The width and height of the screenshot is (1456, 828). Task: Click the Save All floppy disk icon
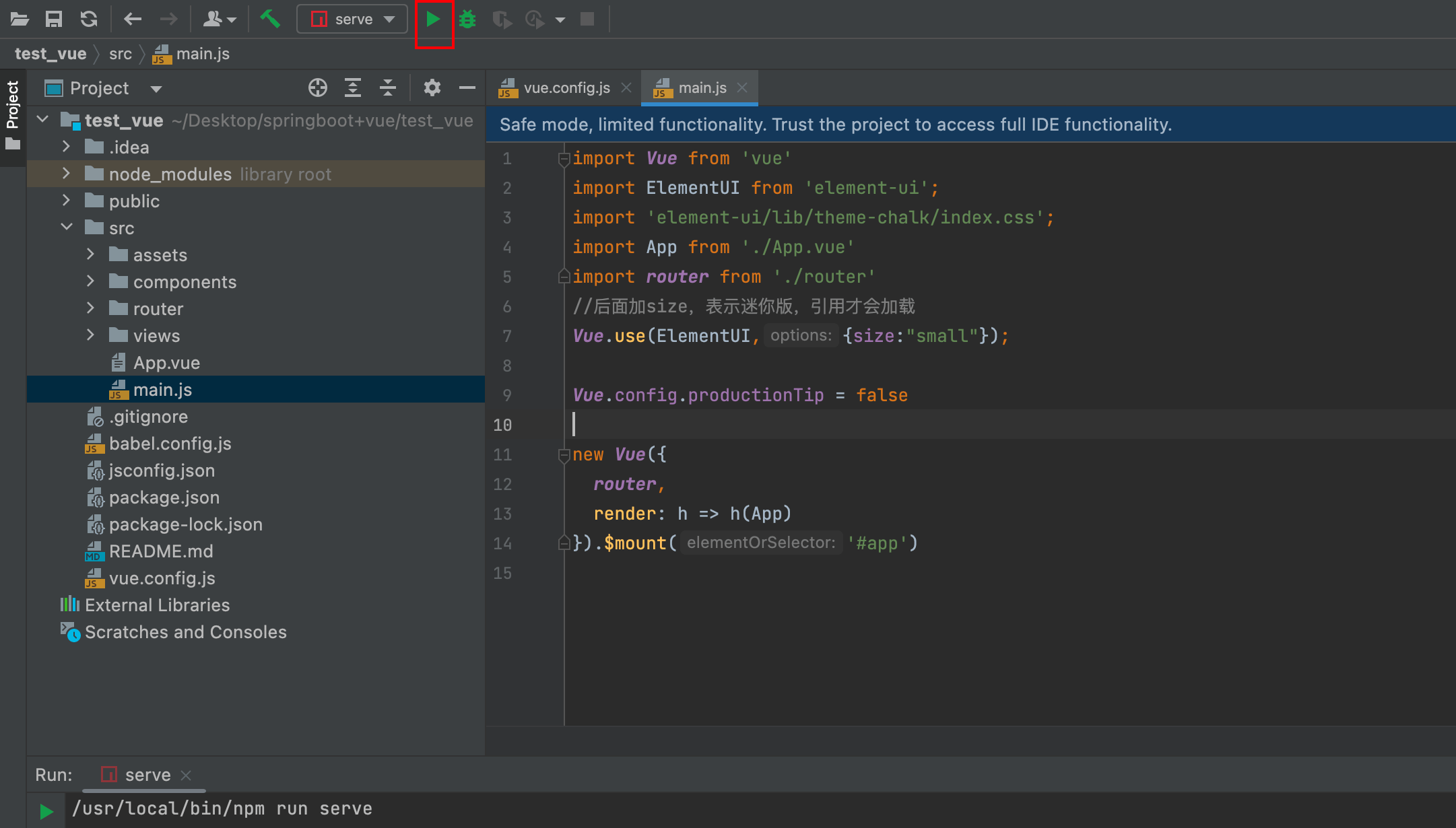tap(54, 19)
